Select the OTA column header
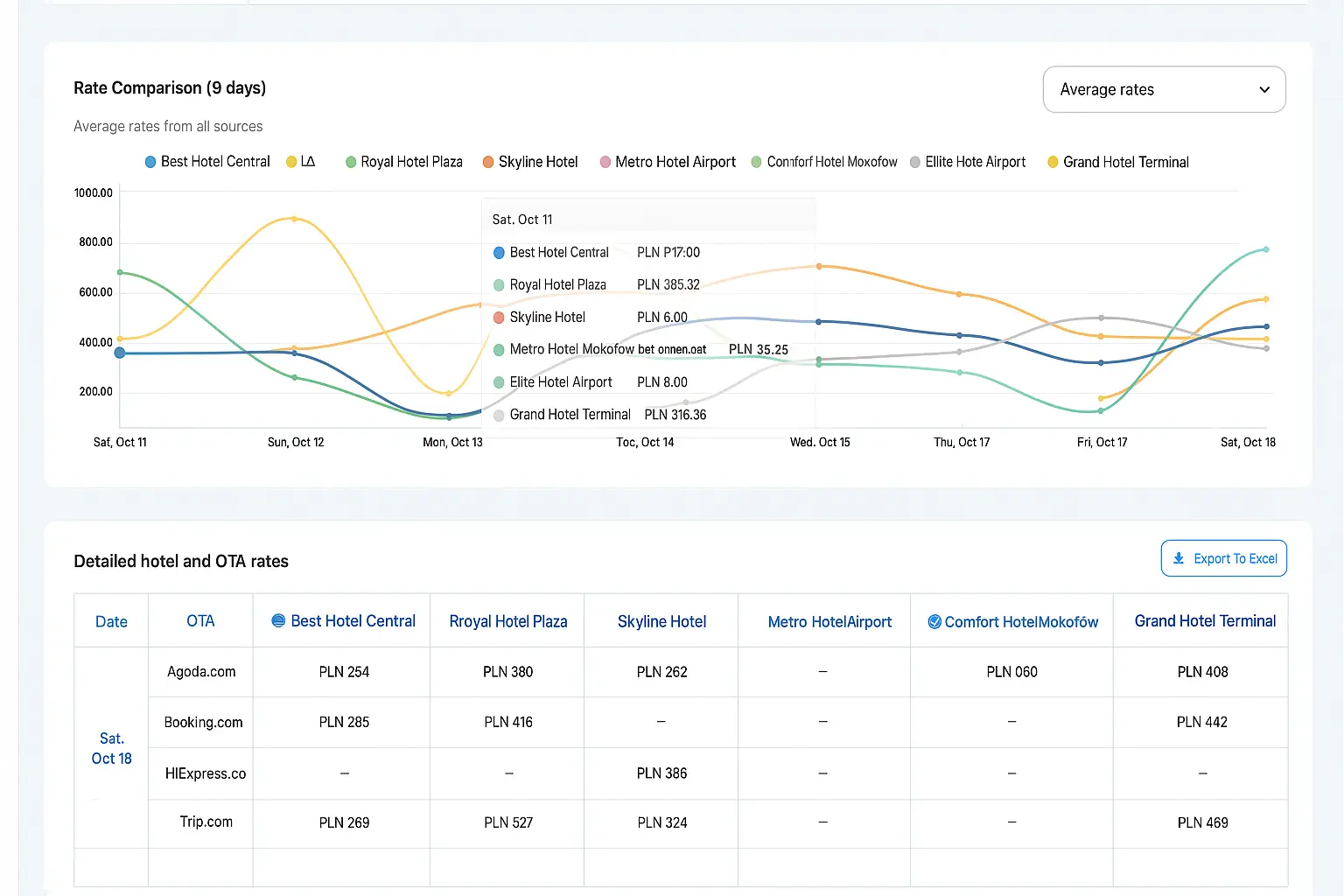Image resolution: width=1344 pixels, height=896 pixels. pyautogui.click(x=200, y=620)
